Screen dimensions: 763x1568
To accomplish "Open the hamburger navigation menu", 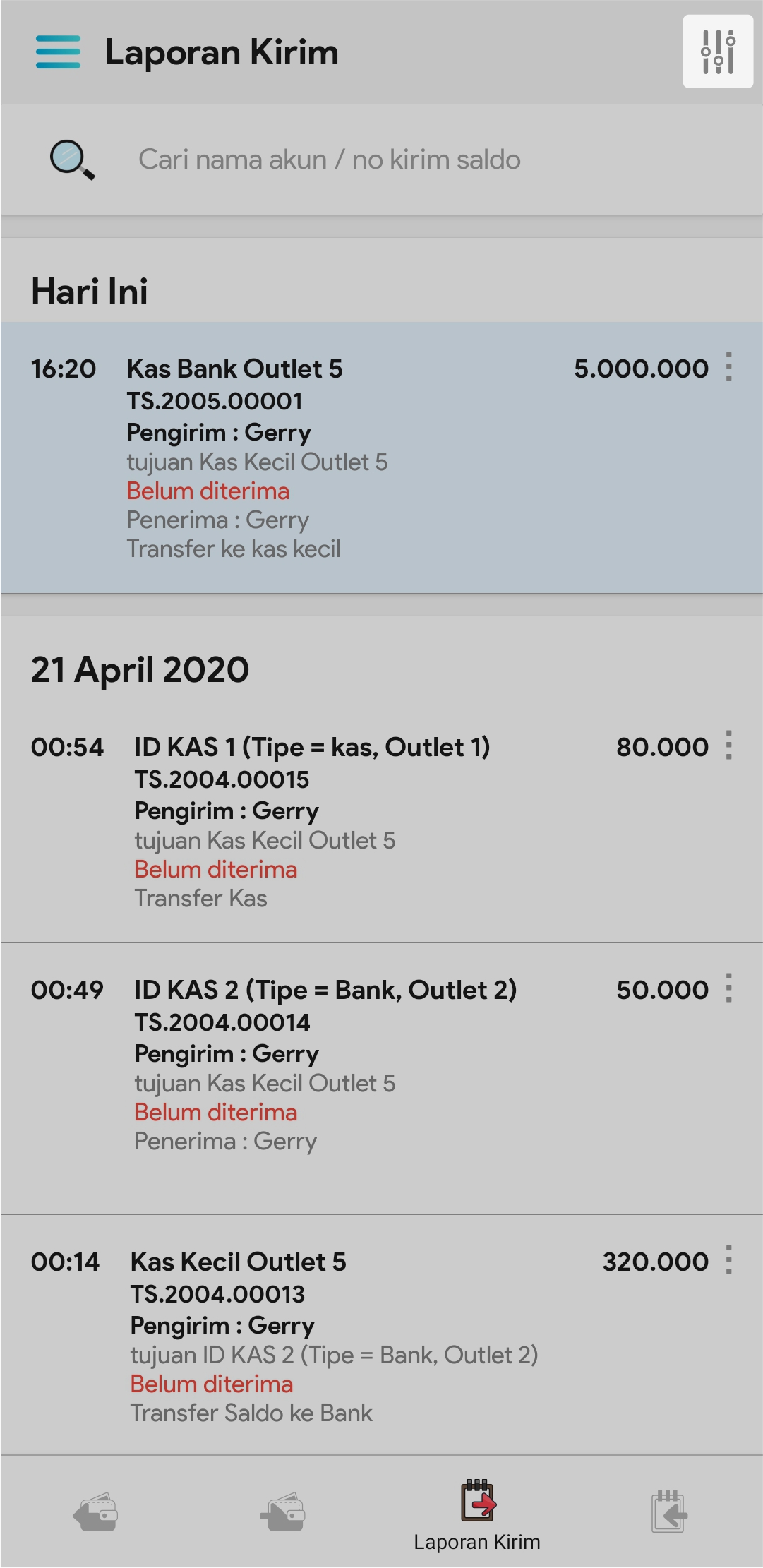I will (58, 52).
